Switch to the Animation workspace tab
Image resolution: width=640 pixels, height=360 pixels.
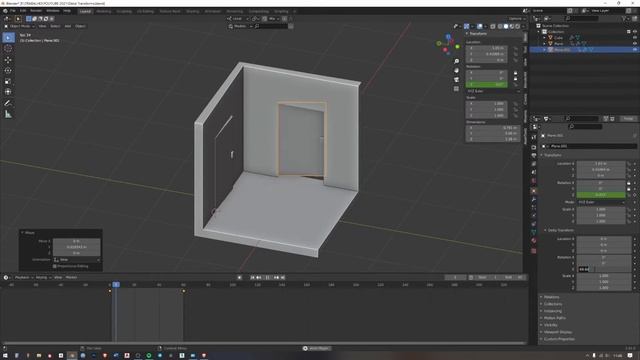pos(213,11)
